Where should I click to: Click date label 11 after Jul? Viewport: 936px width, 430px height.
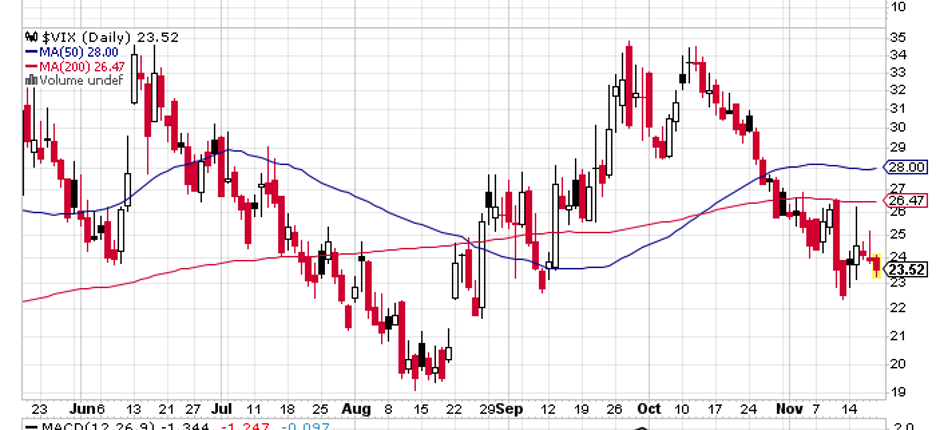pyautogui.click(x=254, y=410)
